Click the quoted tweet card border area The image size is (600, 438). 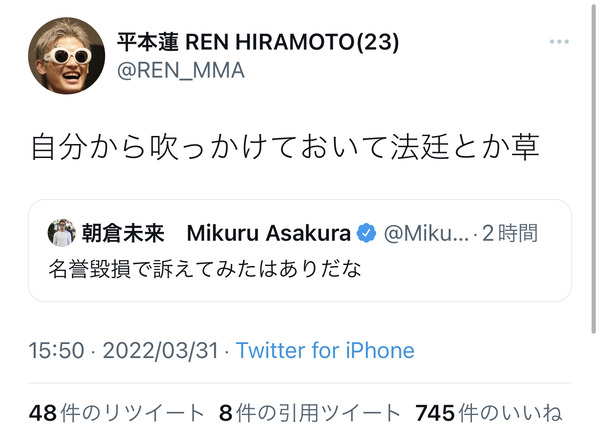300,251
